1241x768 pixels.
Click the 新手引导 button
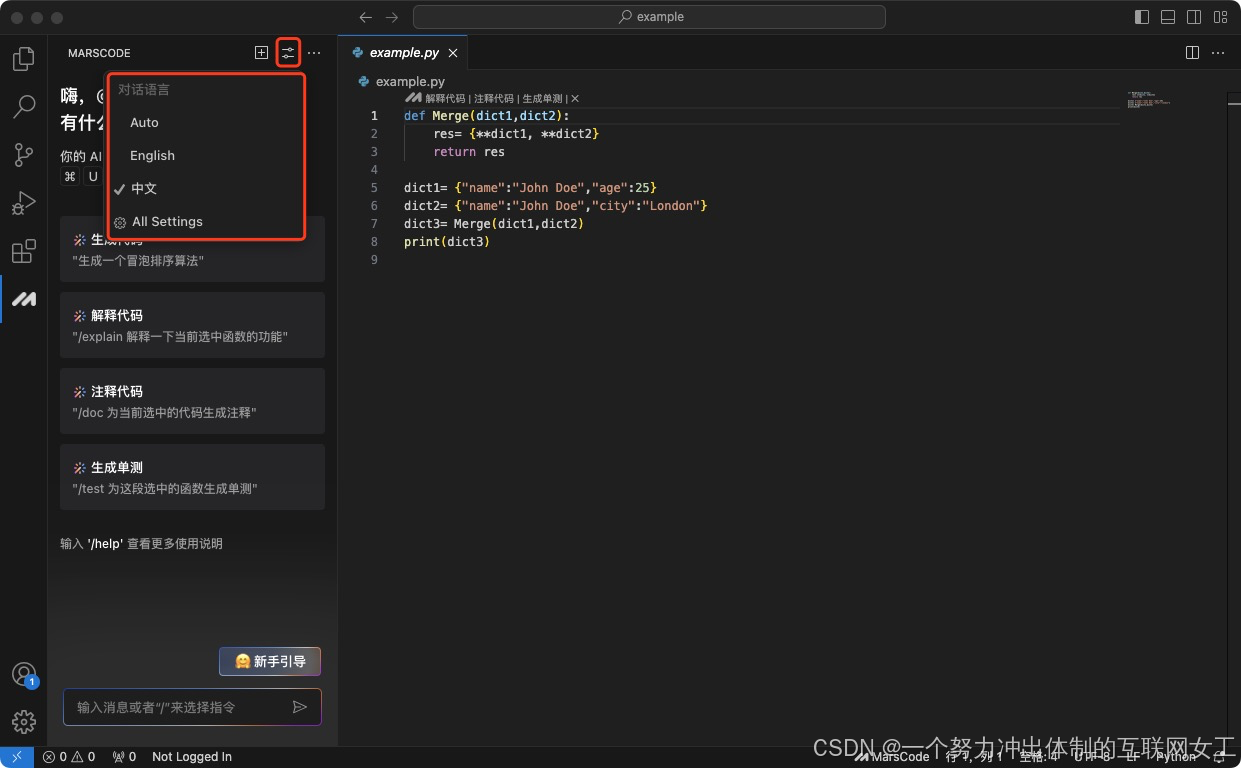(270, 661)
